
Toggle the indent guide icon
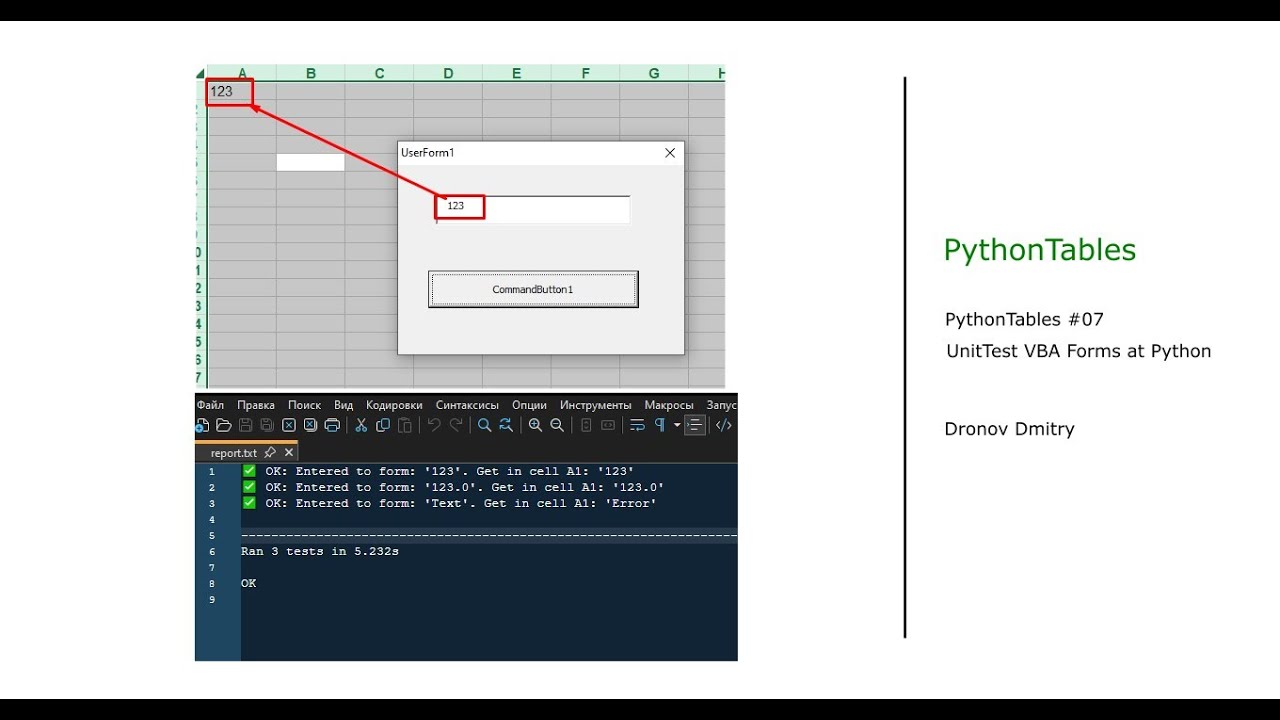pyautogui.click(x=694, y=425)
